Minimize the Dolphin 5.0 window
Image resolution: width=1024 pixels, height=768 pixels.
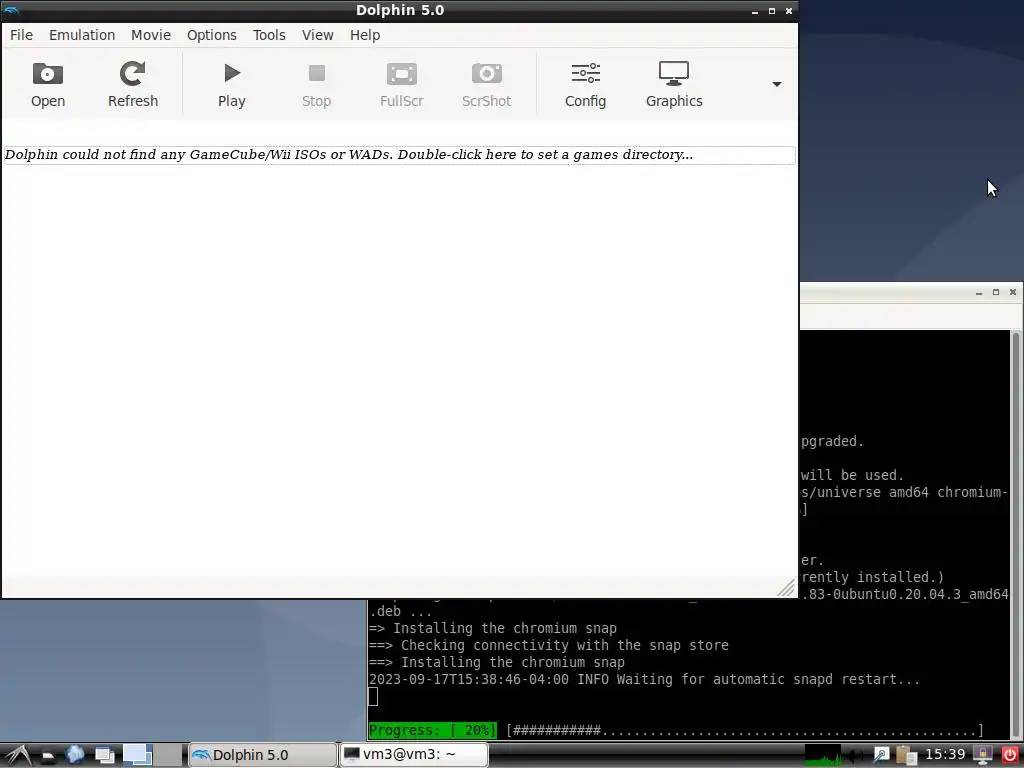coord(755,11)
